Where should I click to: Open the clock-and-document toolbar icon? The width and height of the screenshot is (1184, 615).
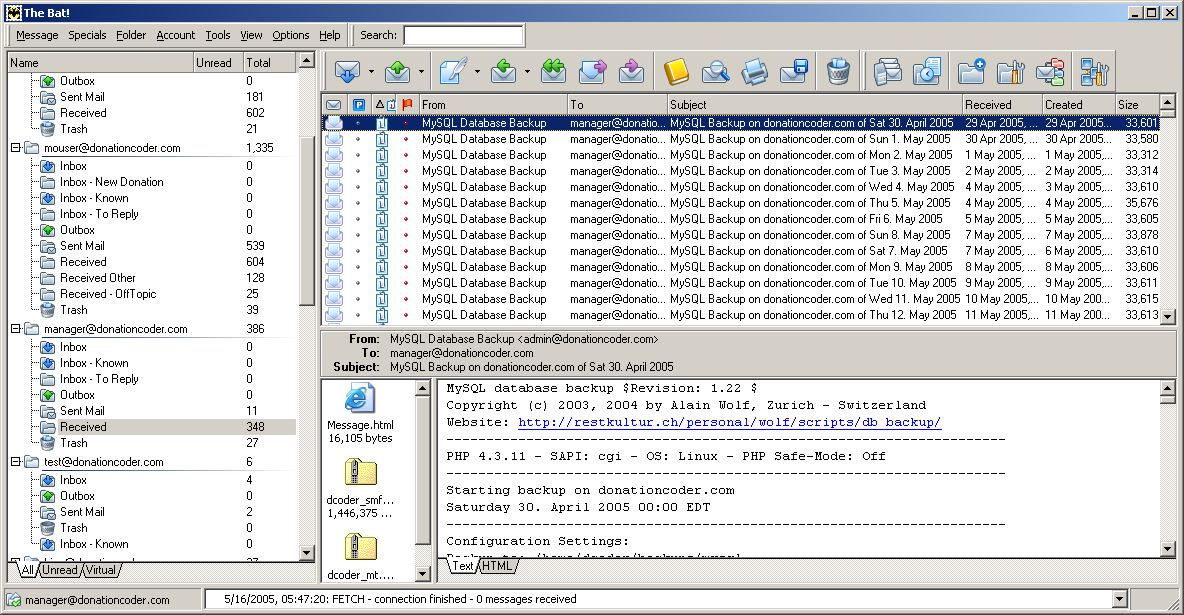tap(927, 72)
